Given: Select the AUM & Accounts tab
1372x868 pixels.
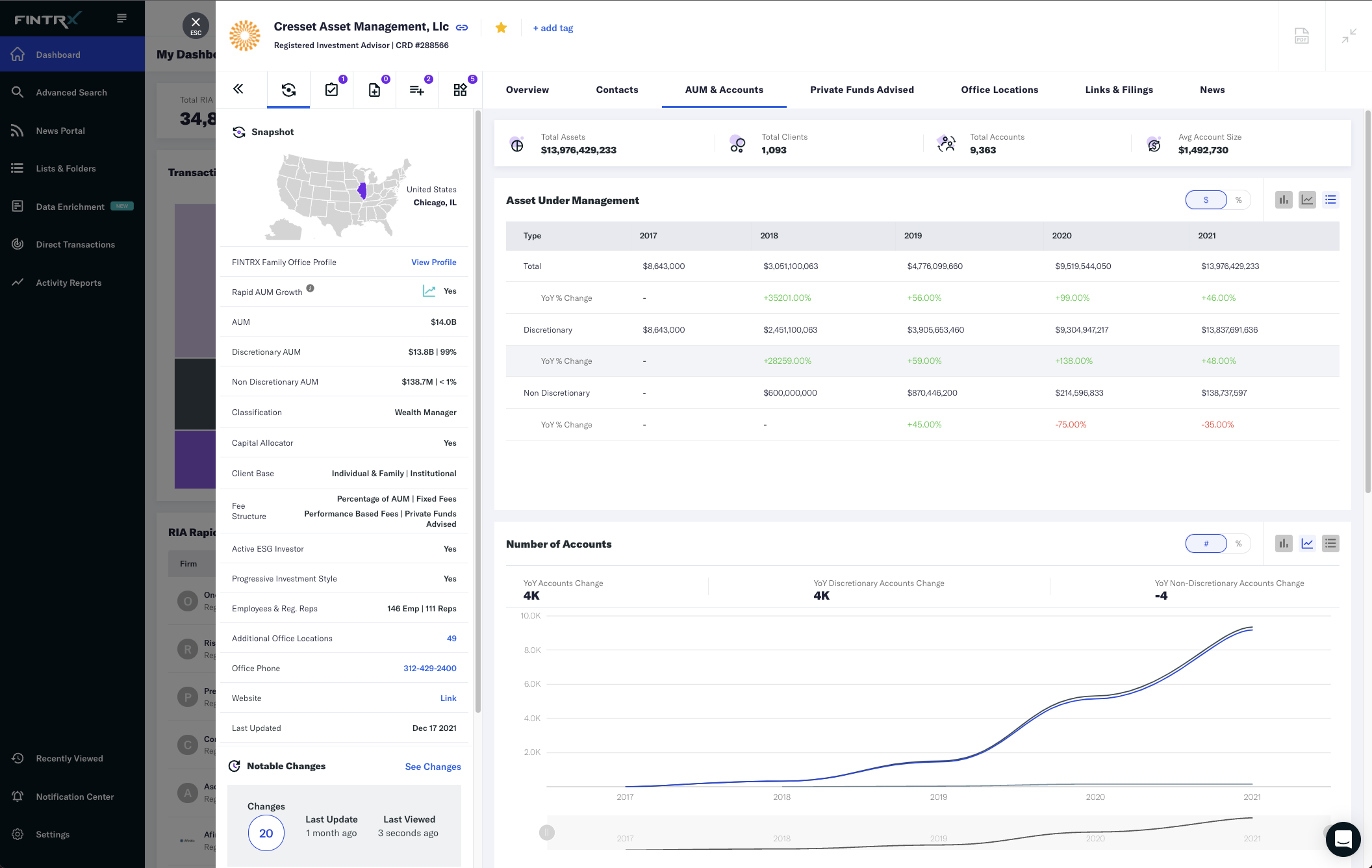Looking at the screenshot, I should pos(724,90).
